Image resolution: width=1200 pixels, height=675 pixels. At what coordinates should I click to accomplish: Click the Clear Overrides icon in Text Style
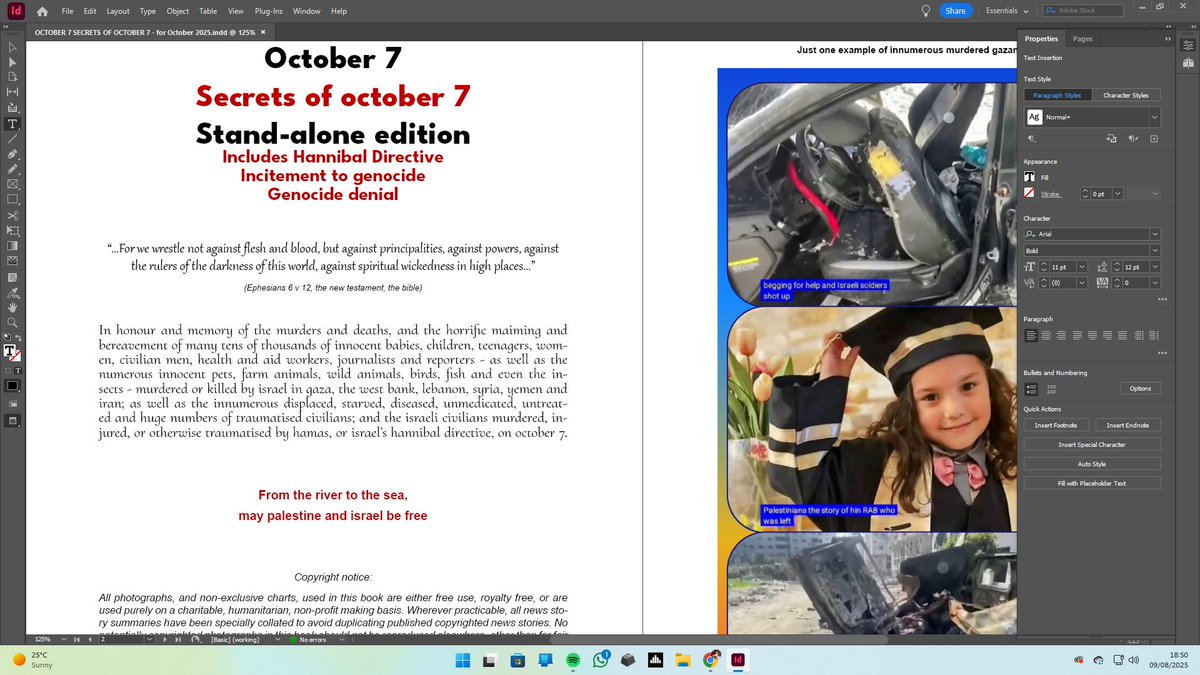click(x=1132, y=138)
